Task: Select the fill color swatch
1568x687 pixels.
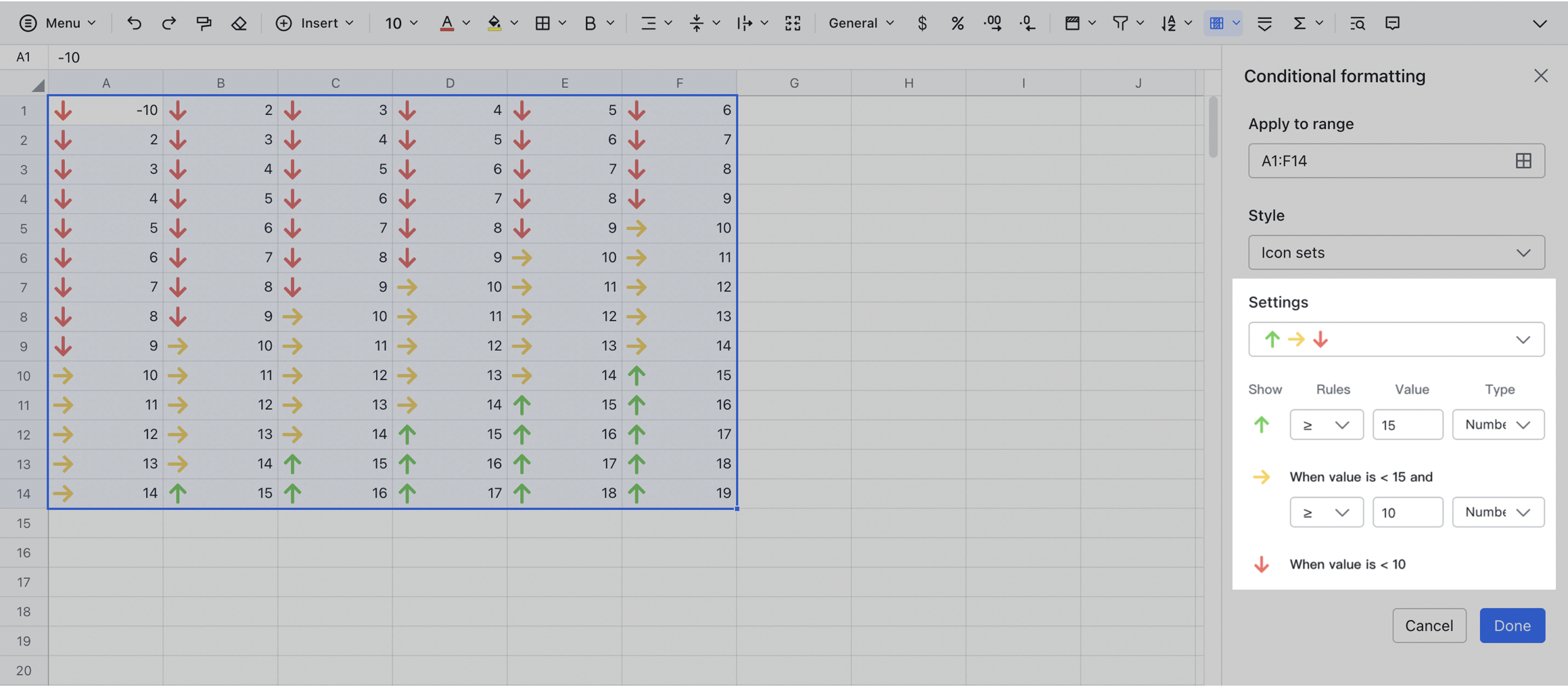Action: click(x=494, y=22)
